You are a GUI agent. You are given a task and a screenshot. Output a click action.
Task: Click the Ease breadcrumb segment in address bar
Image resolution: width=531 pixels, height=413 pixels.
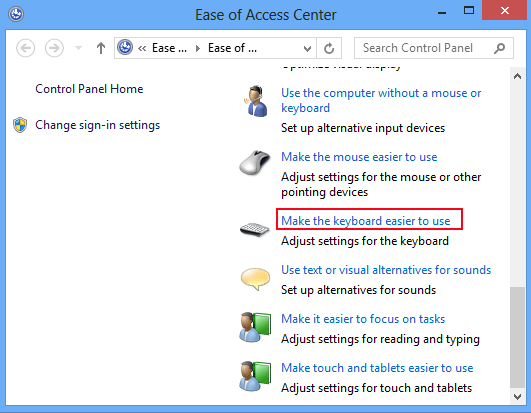point(169,48)
